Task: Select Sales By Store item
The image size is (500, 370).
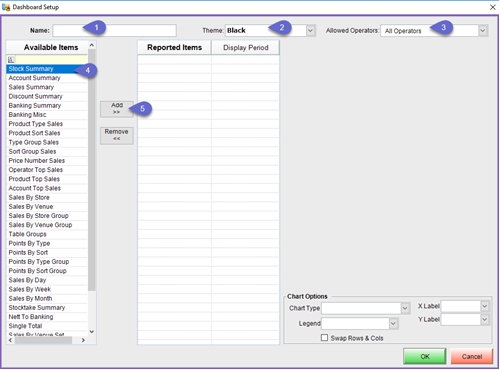Action: [47, 197]
